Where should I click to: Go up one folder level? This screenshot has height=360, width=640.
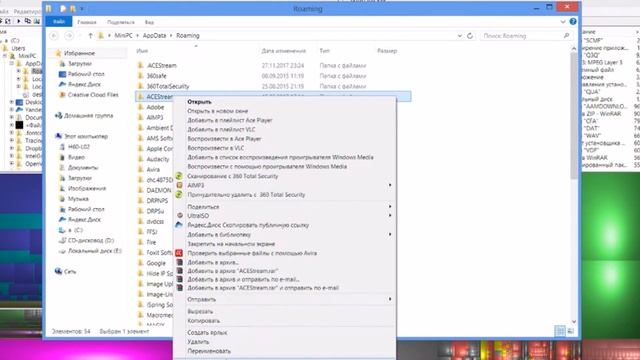90,36
